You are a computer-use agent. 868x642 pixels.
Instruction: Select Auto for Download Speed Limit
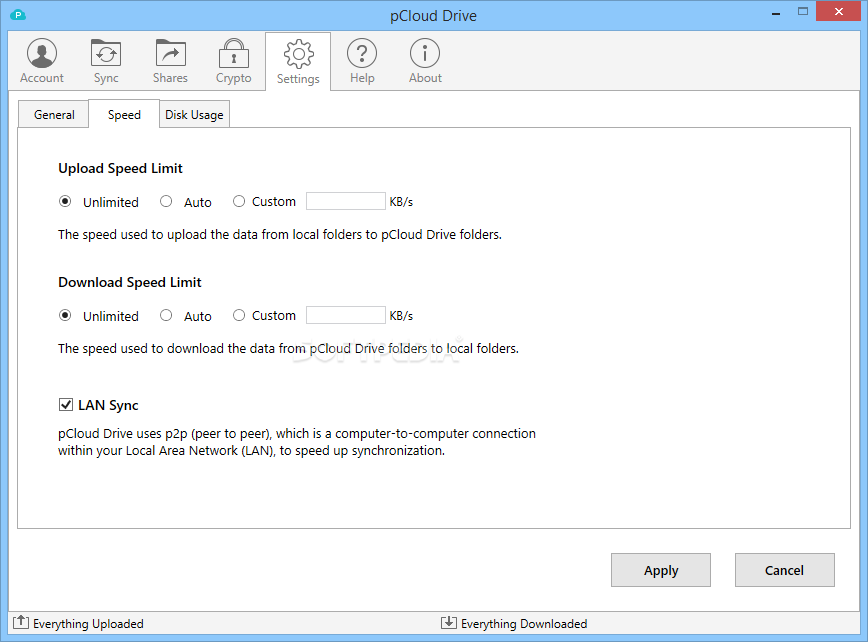(166, 315)
